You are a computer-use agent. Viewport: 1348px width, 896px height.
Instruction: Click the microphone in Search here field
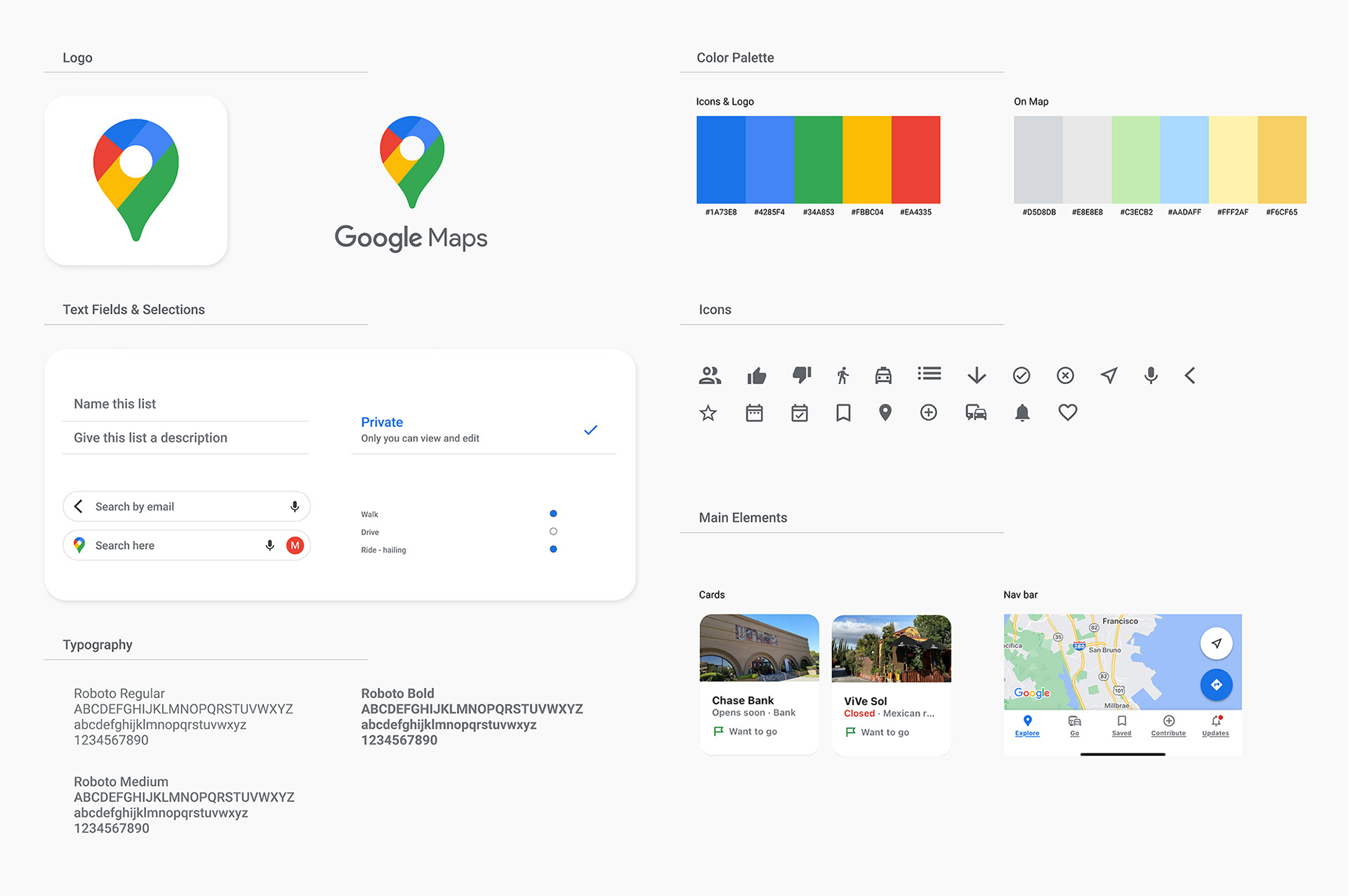[x=270, y=546]
